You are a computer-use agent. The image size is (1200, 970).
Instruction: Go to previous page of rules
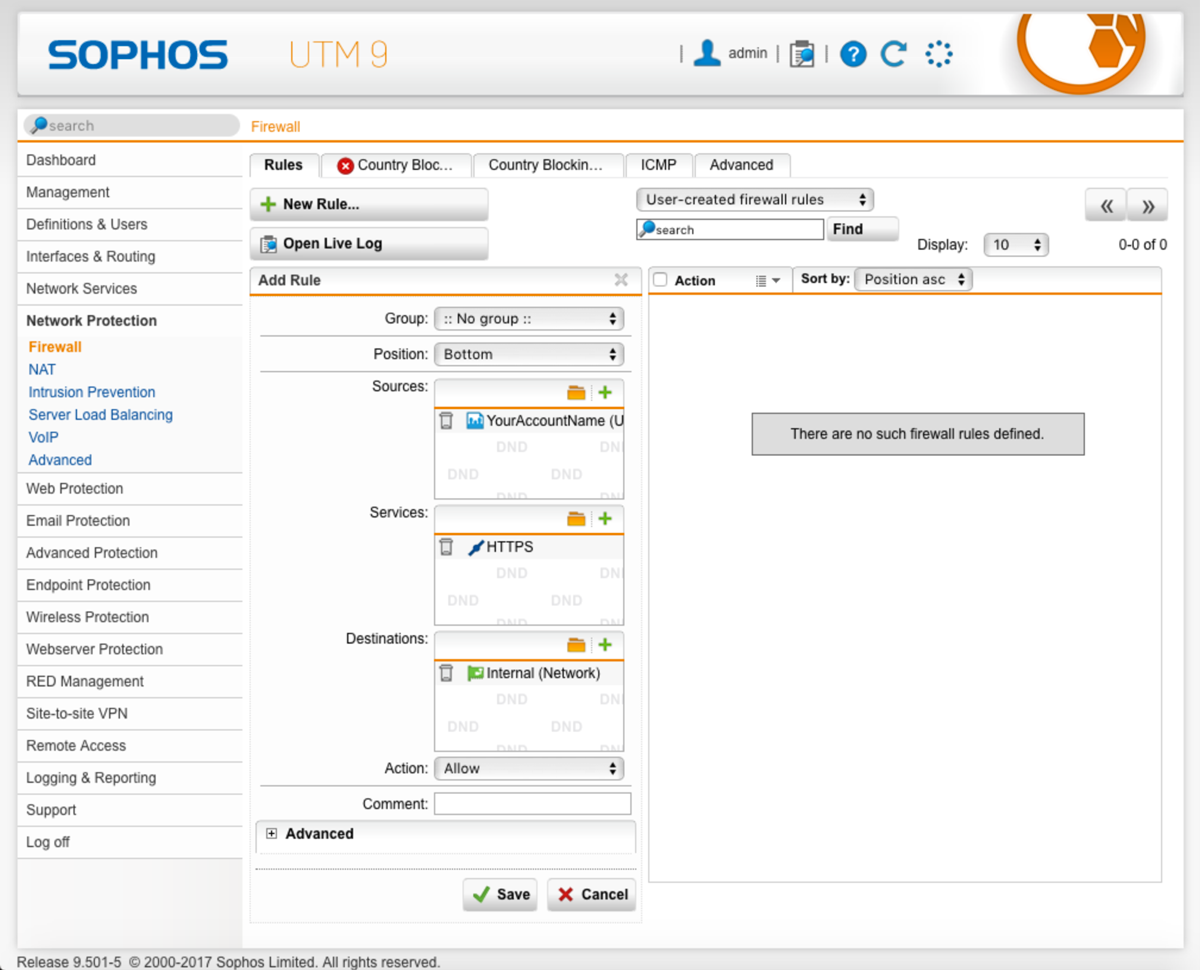point(1106,205)
